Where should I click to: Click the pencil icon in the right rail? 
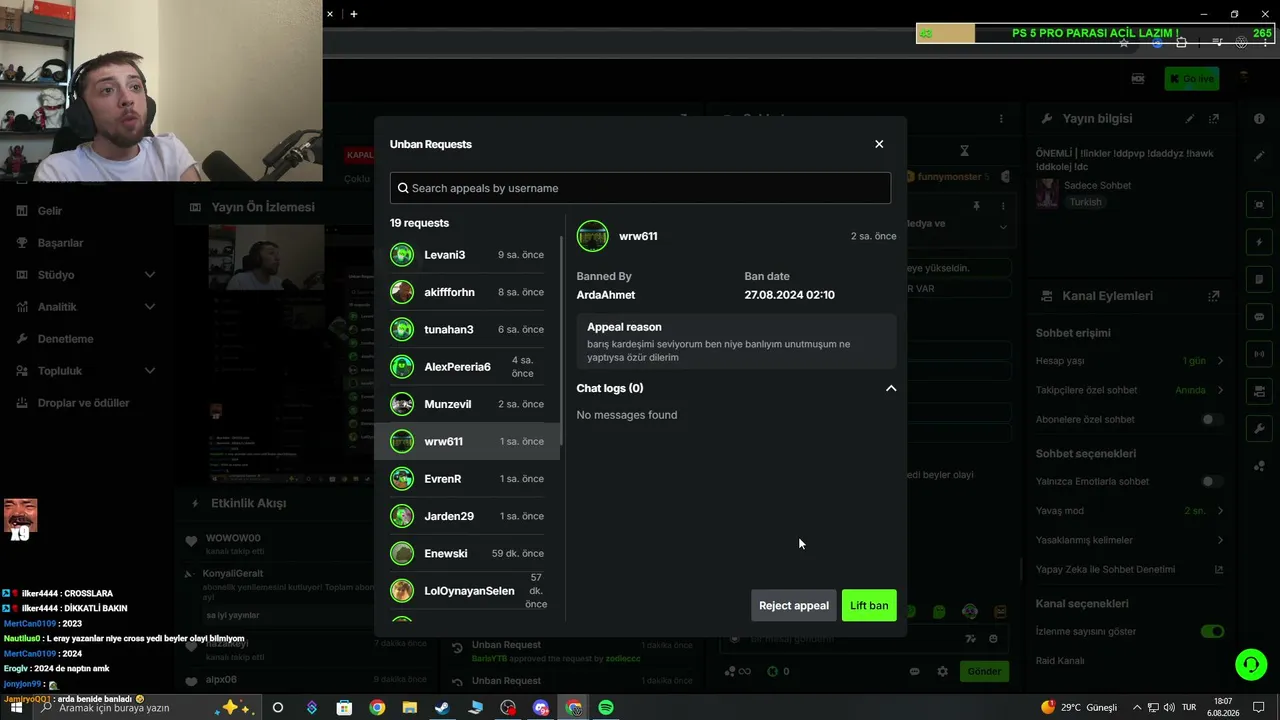pos(1259,156)
